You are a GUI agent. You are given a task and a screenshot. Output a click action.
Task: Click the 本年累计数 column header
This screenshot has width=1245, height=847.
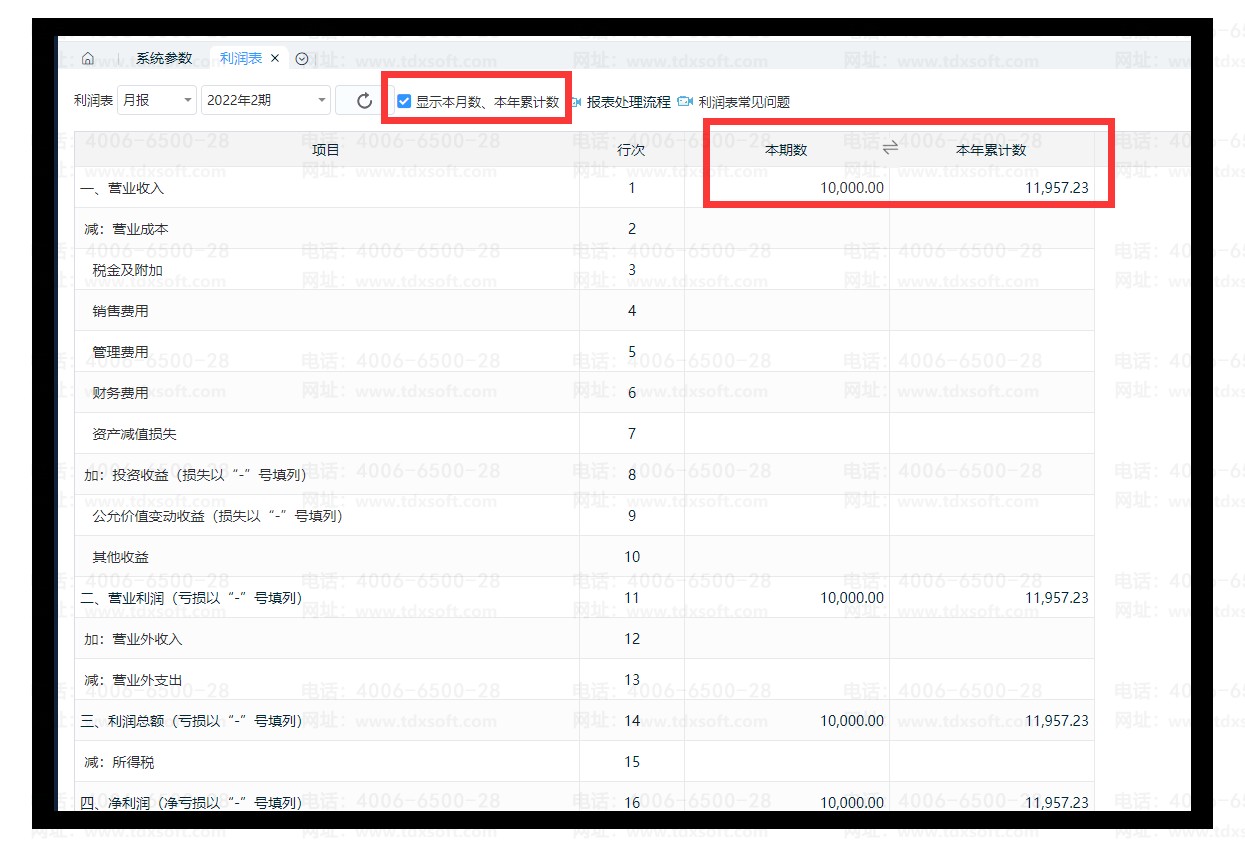(x=991, y=150)
